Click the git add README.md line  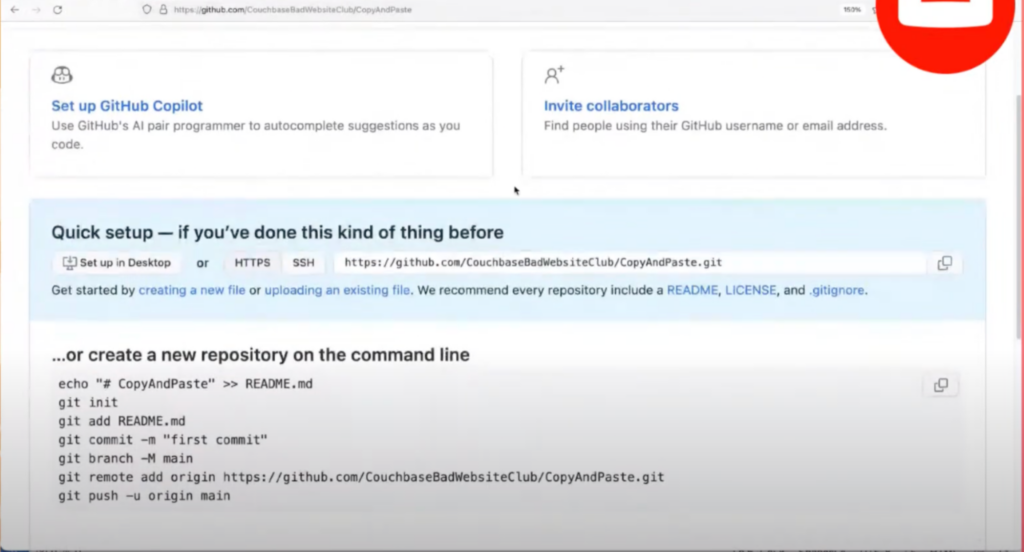click(122, 421)
